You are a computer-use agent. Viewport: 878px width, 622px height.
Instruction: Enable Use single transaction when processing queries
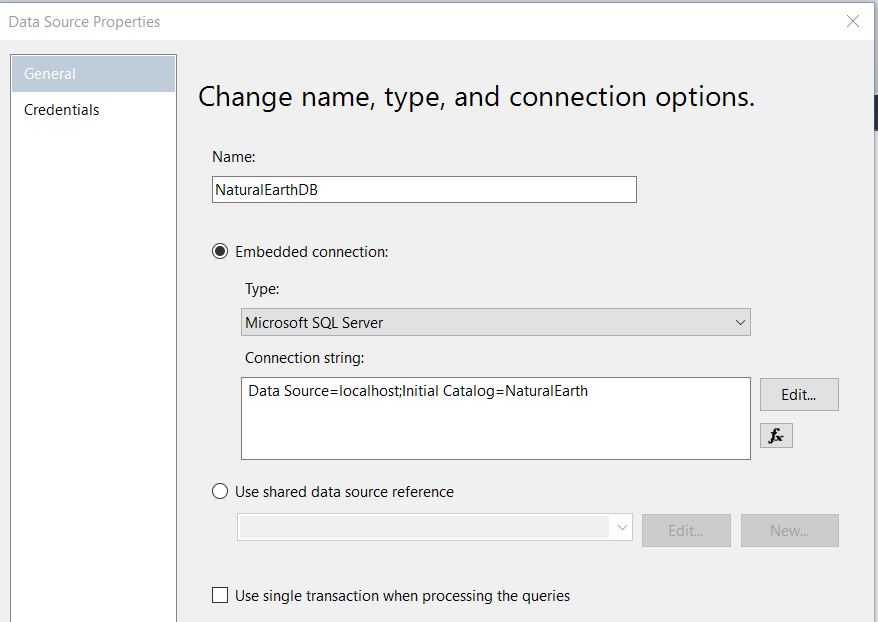click(220, 596)
